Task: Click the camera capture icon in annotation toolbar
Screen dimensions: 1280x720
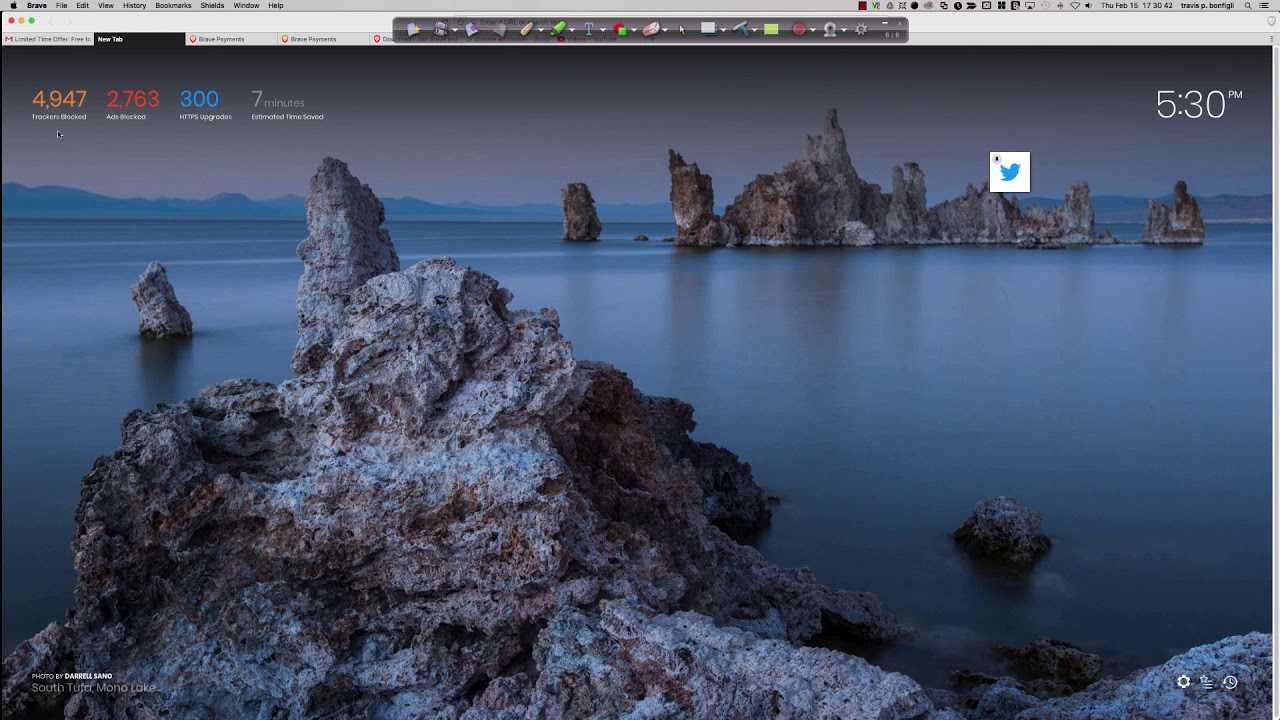Action: 441,30
